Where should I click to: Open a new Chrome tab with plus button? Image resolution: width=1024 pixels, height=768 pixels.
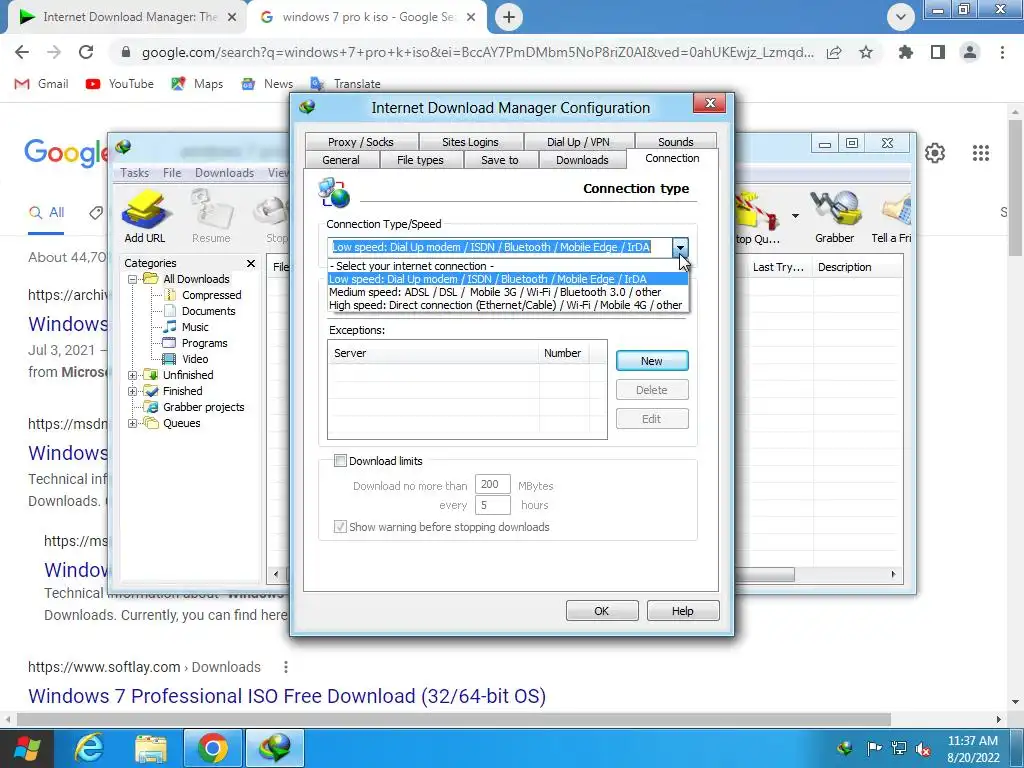click(509, 18)
